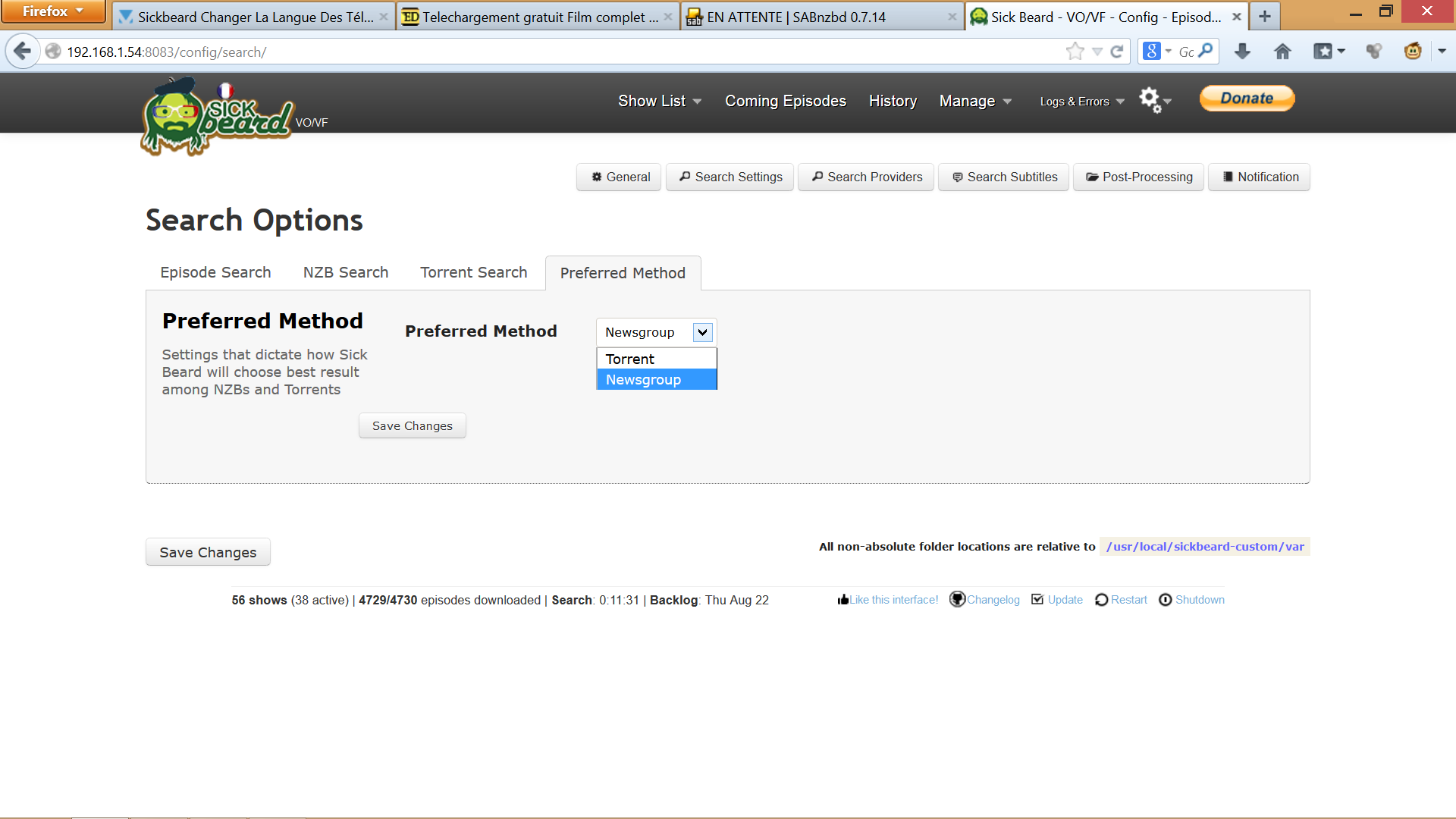The image size is (1456, 819).
Task: Expand the Show List menu
Action: (659, 101)
